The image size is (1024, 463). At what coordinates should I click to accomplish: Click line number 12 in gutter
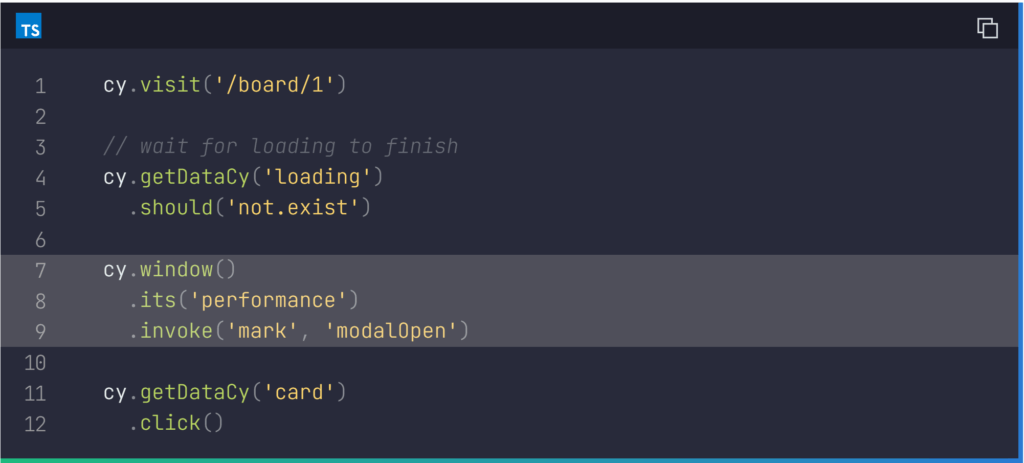(x=35, y=424)
